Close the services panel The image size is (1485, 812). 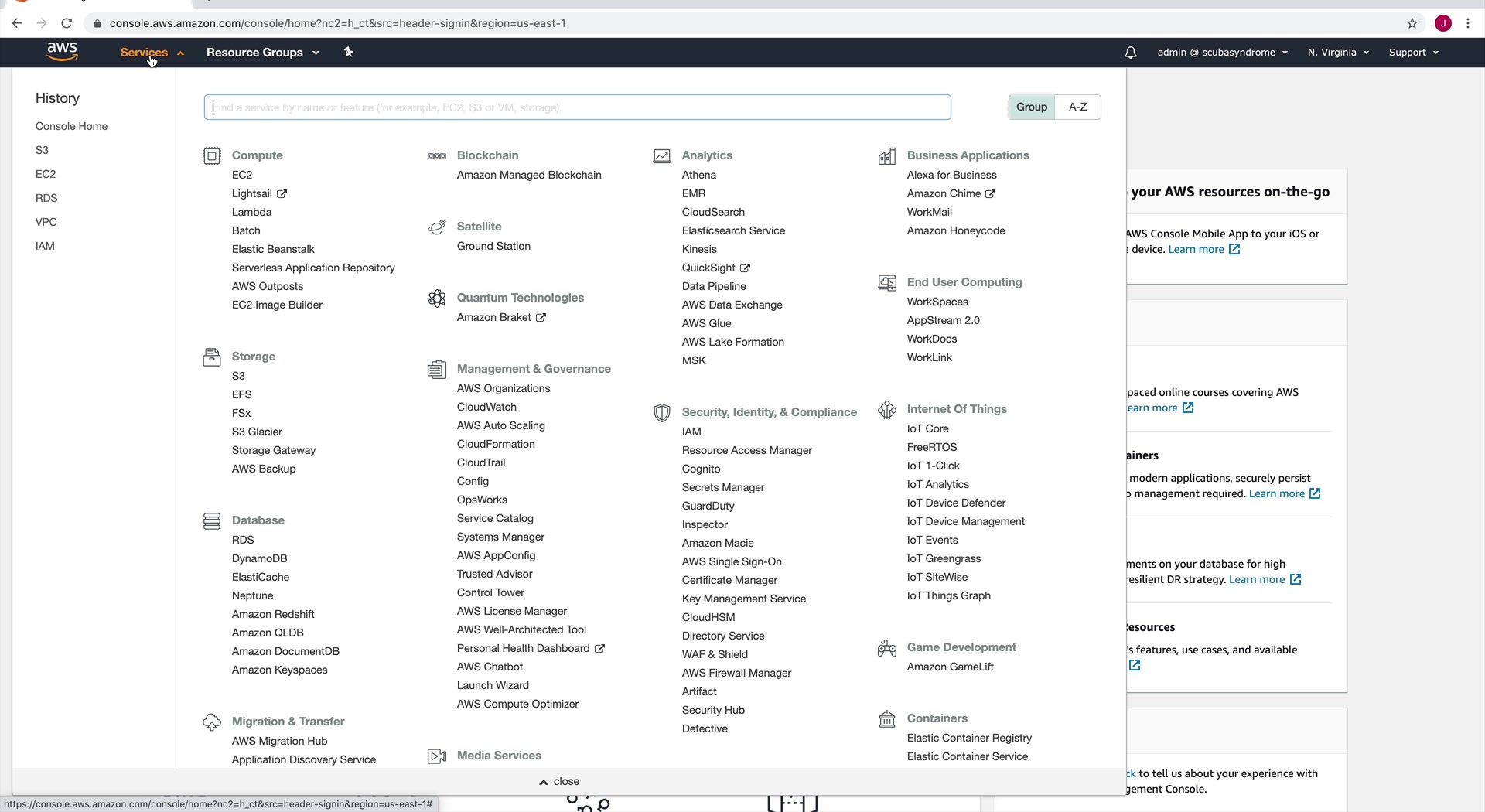pyautogui.click(x=559, y=782)
